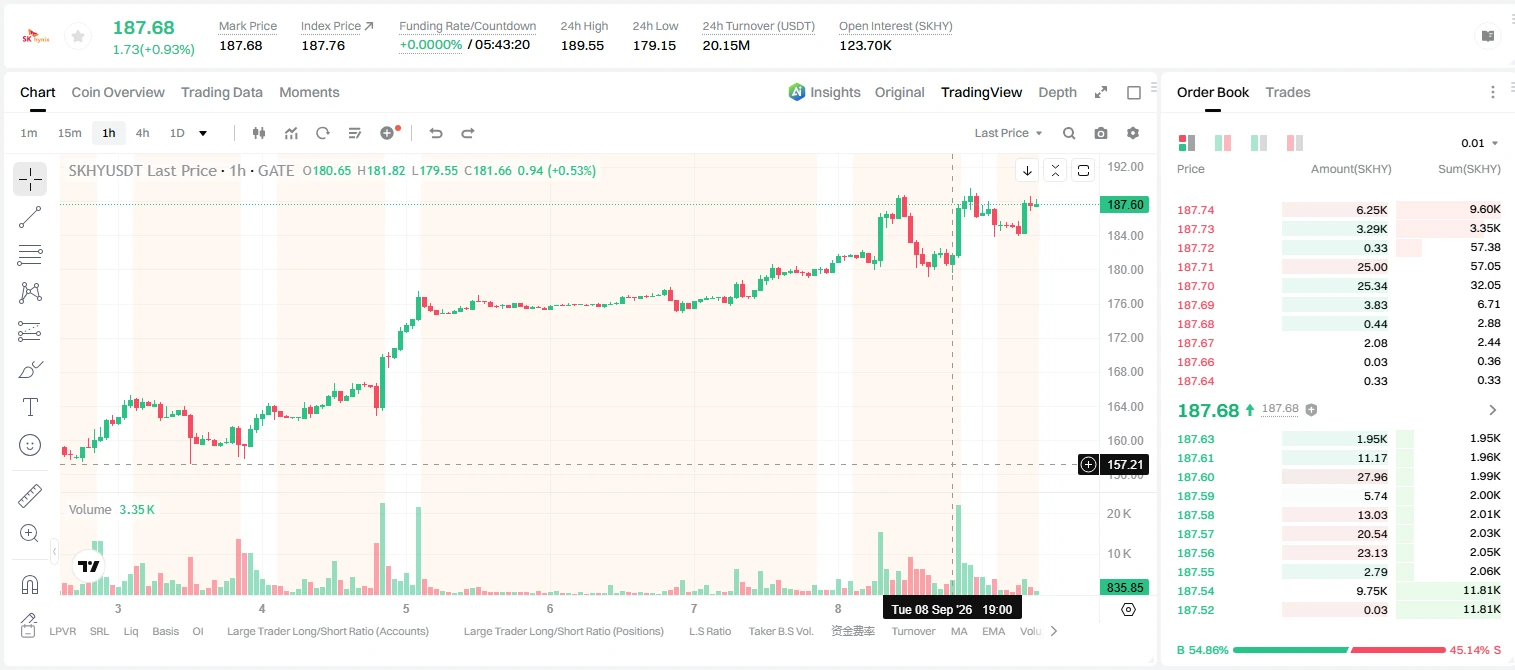Switch to Coin Overview tab
1515x670 pixels.
(x=118, y=92)
